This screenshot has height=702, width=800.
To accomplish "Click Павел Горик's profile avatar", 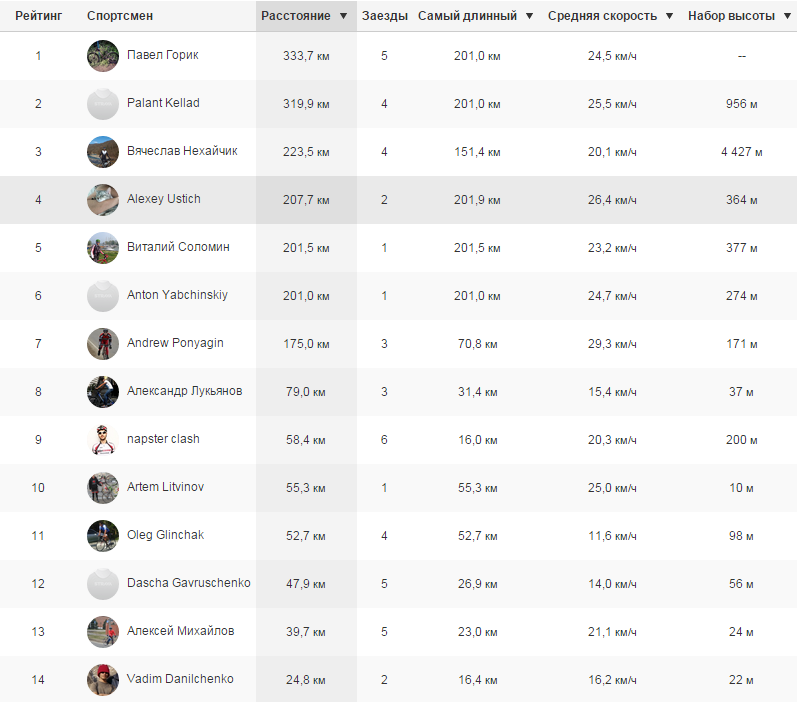I will (x=103, y=56).
